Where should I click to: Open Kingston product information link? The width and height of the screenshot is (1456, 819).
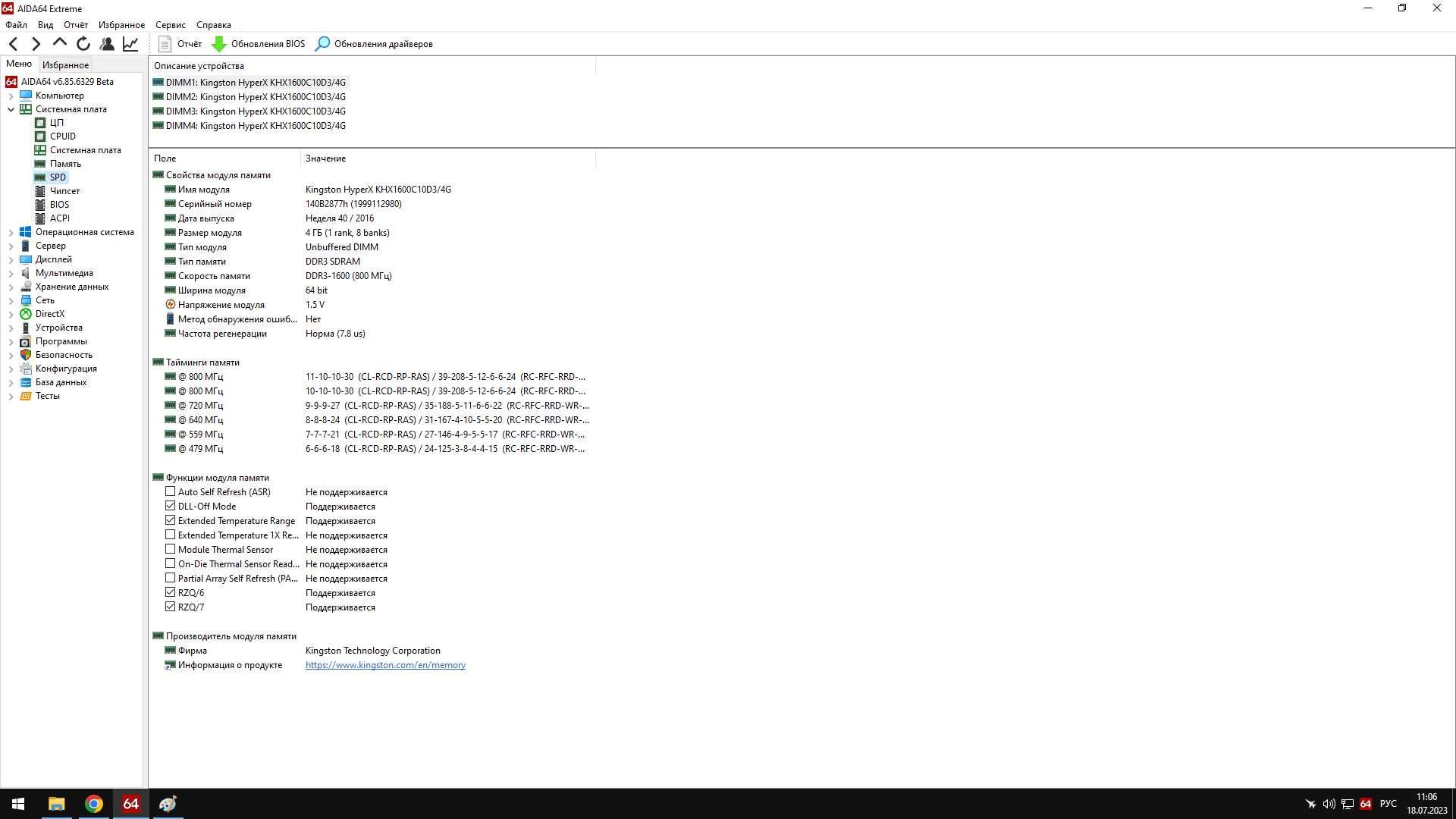click(x=385, y=665)
